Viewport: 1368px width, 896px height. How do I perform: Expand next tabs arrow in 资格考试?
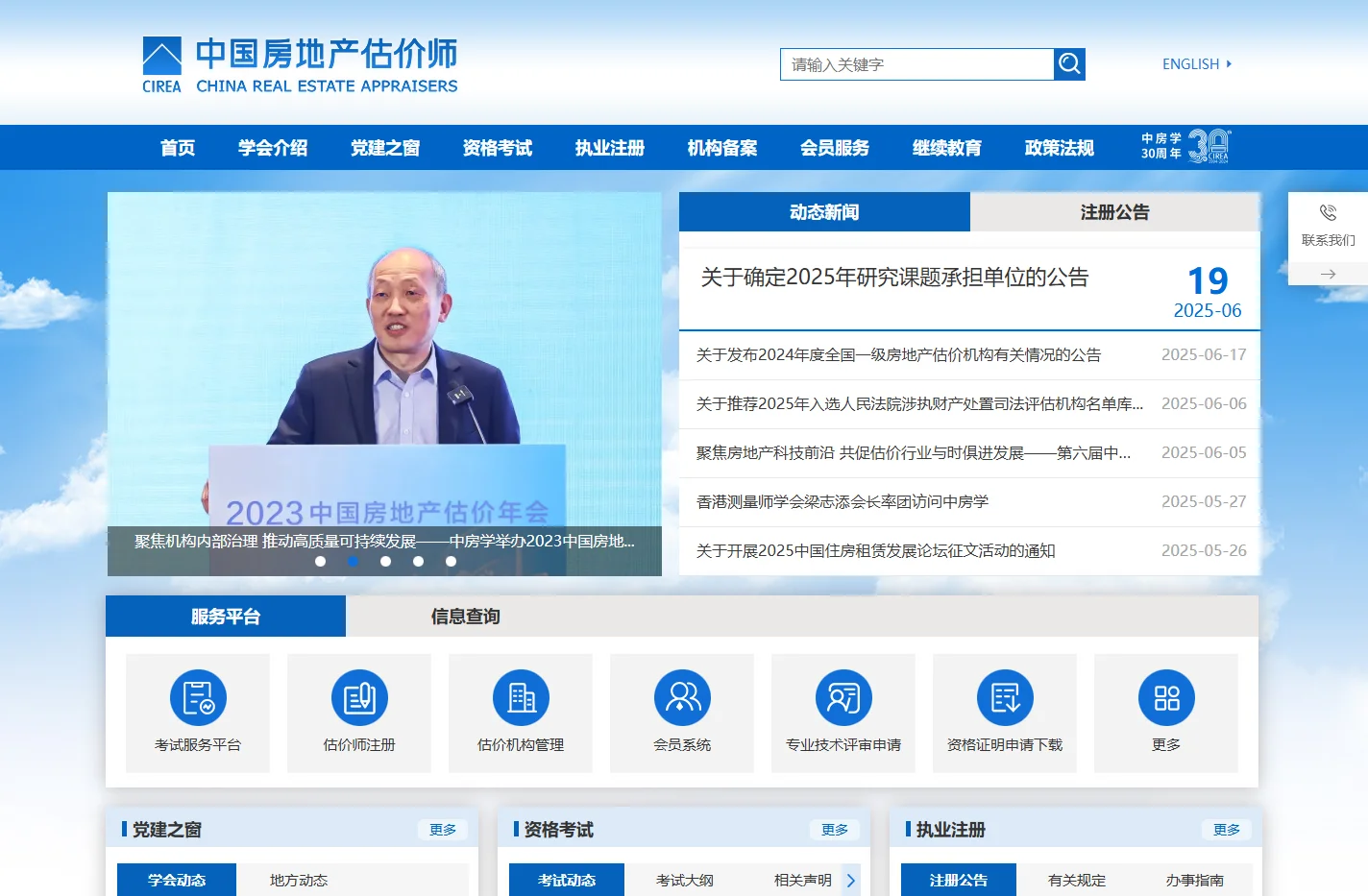(x=851, y=880)
